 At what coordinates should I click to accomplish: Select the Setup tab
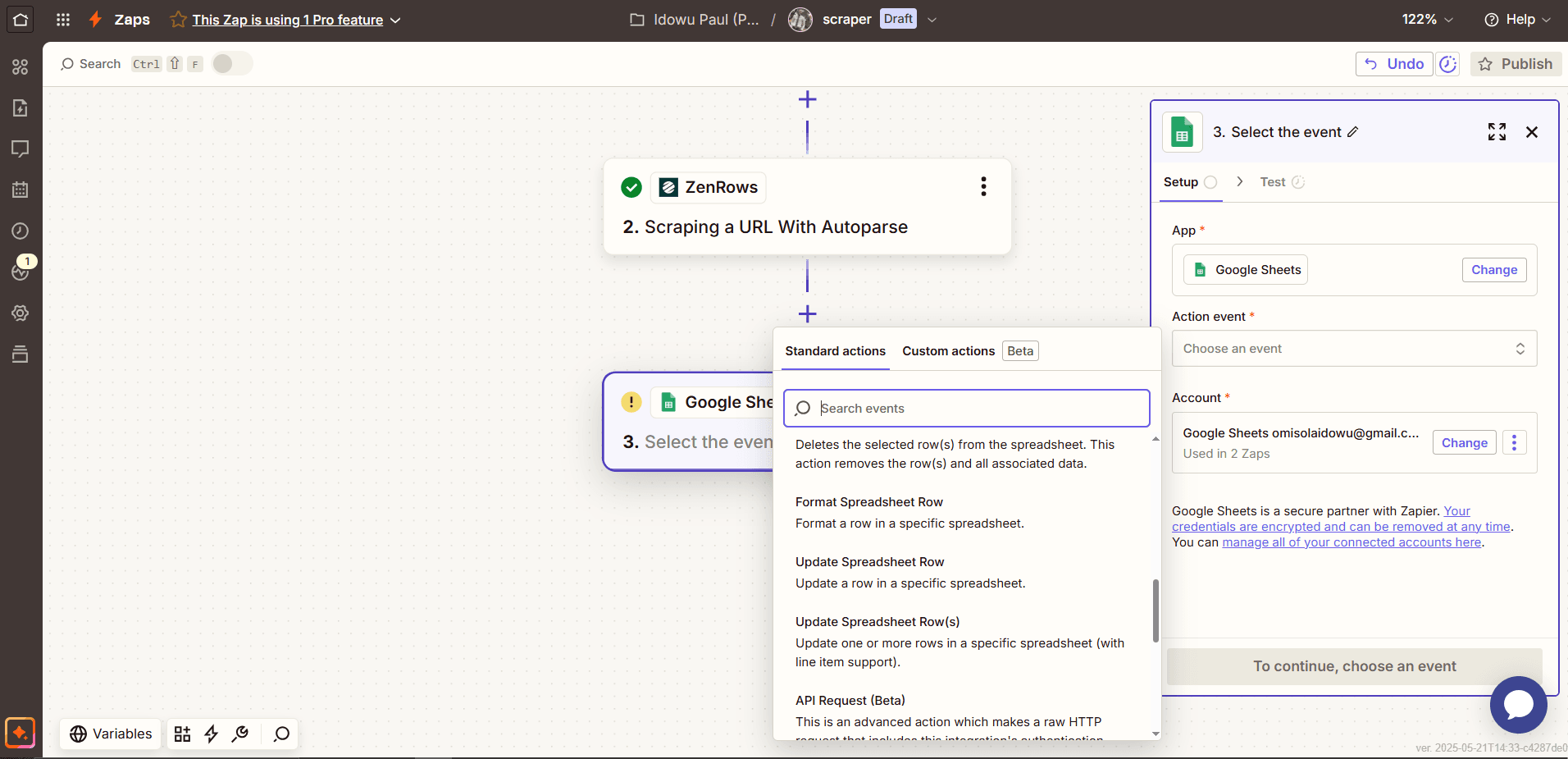1190,182
